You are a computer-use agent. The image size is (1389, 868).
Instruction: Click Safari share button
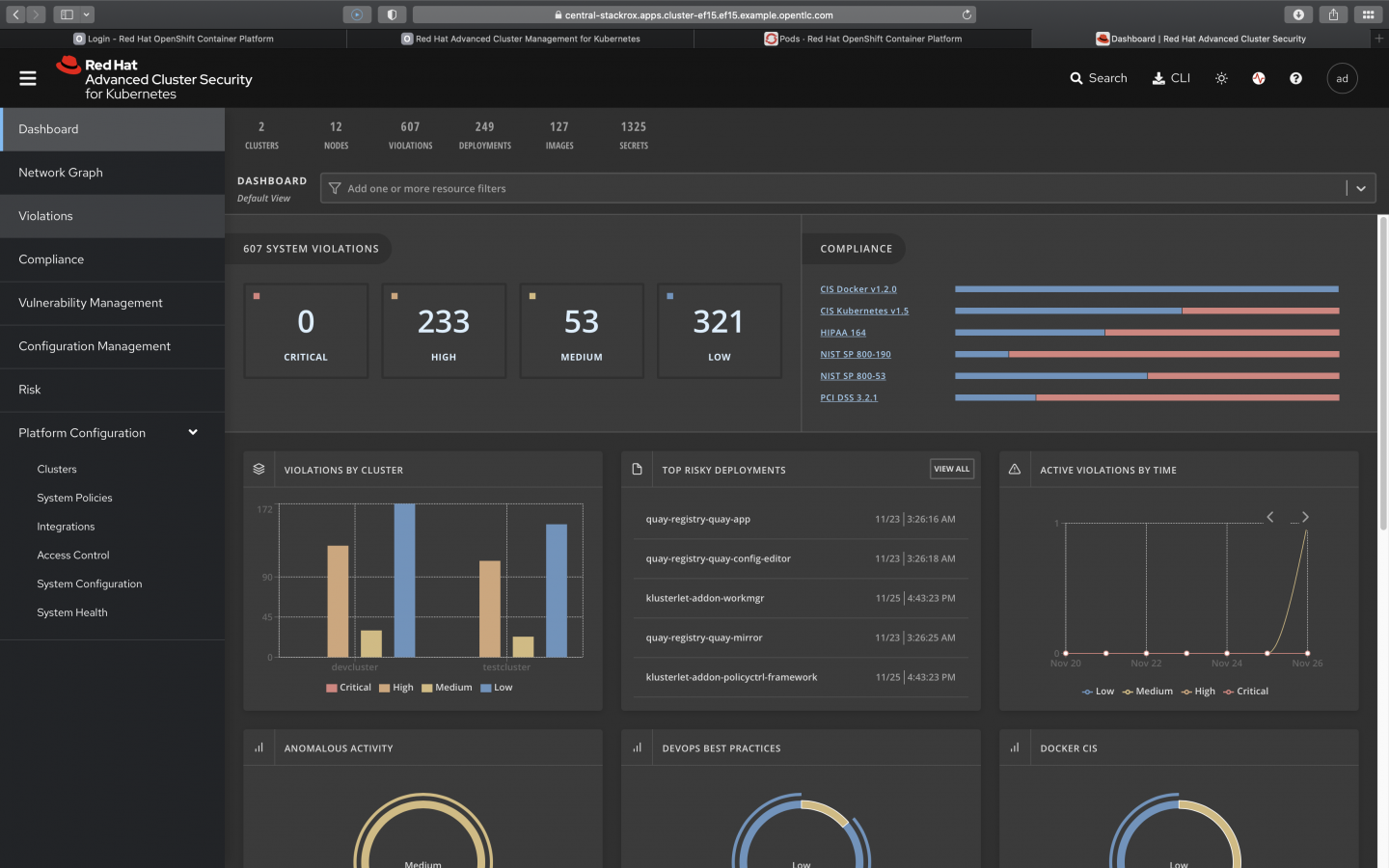coord(1333,14)
